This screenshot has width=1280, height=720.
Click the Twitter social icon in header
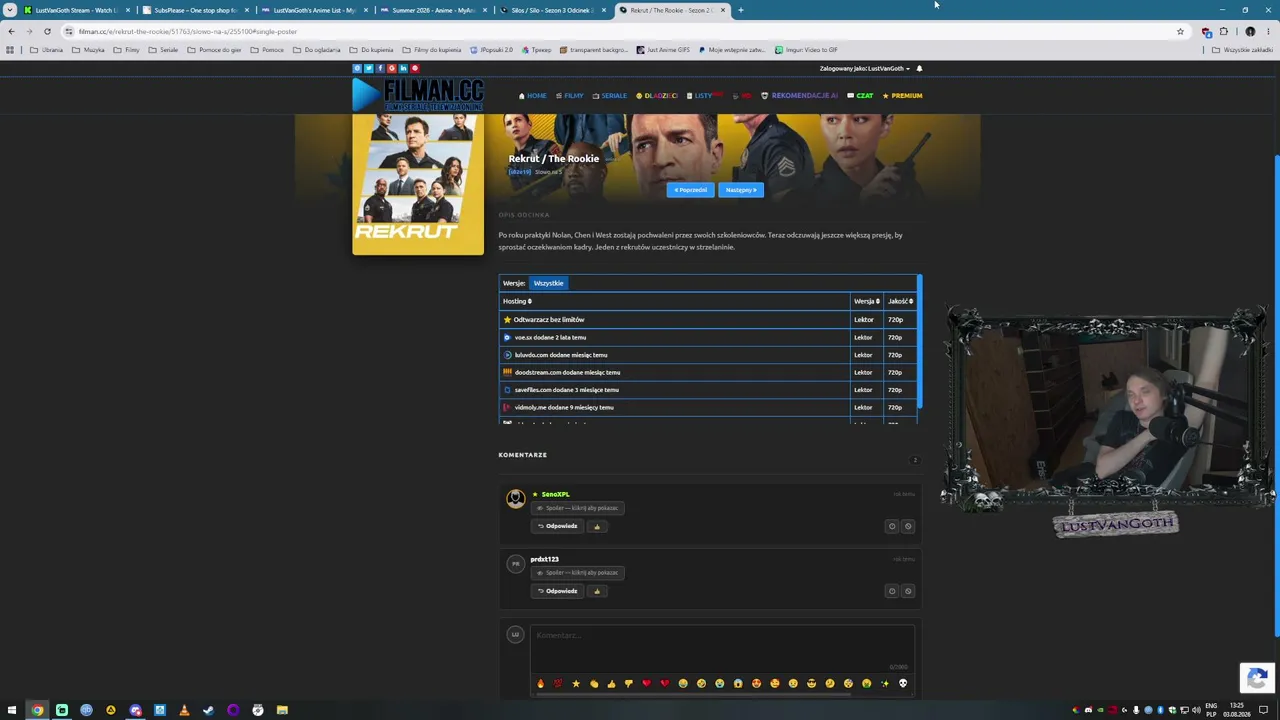coord(368,68)
